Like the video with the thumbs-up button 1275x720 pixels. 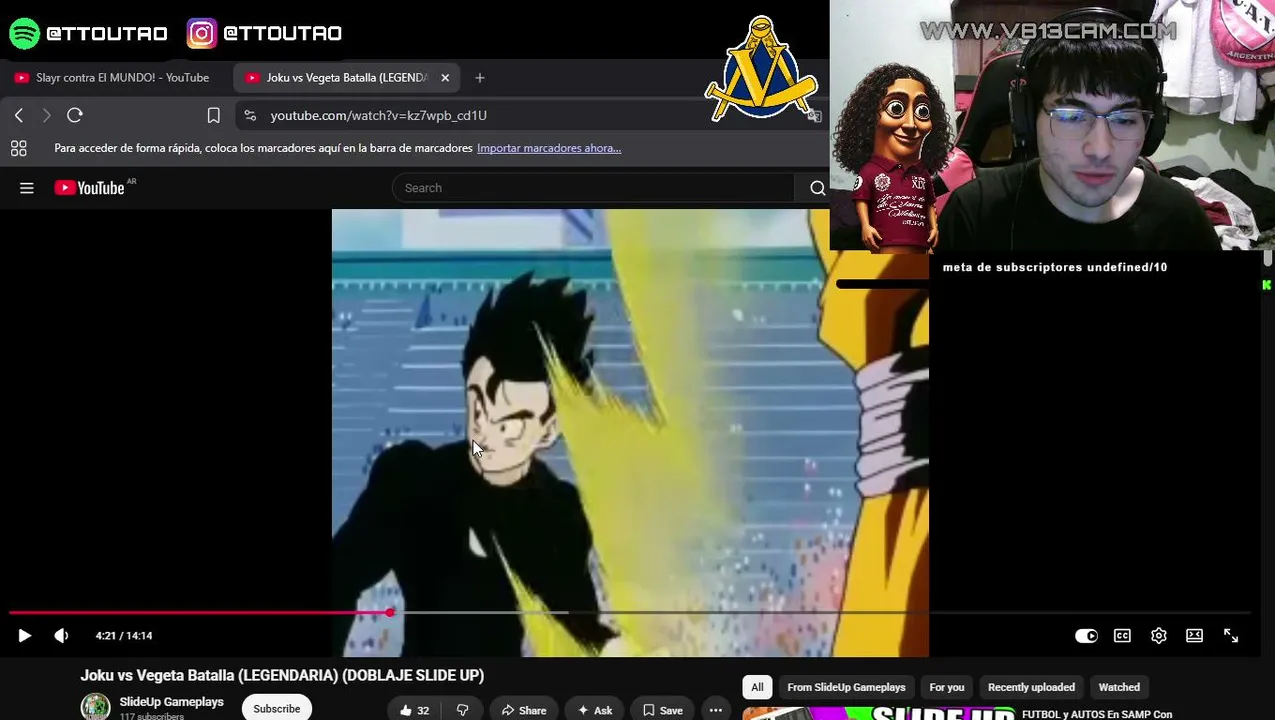point(414,710)
